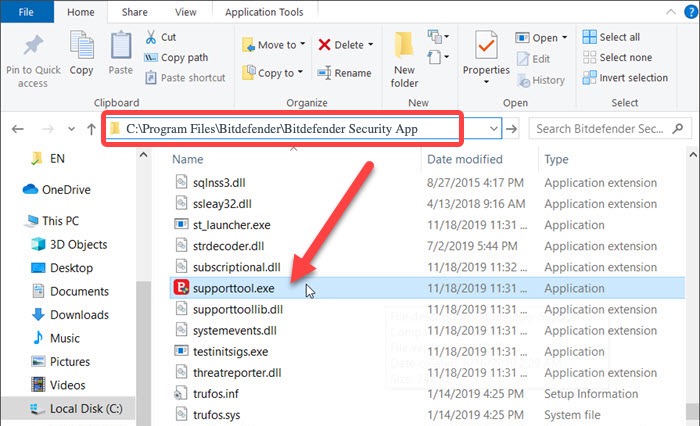700x426 pixels.
Task: Switch to the View ribbon tab
Action: pos(185,12)
